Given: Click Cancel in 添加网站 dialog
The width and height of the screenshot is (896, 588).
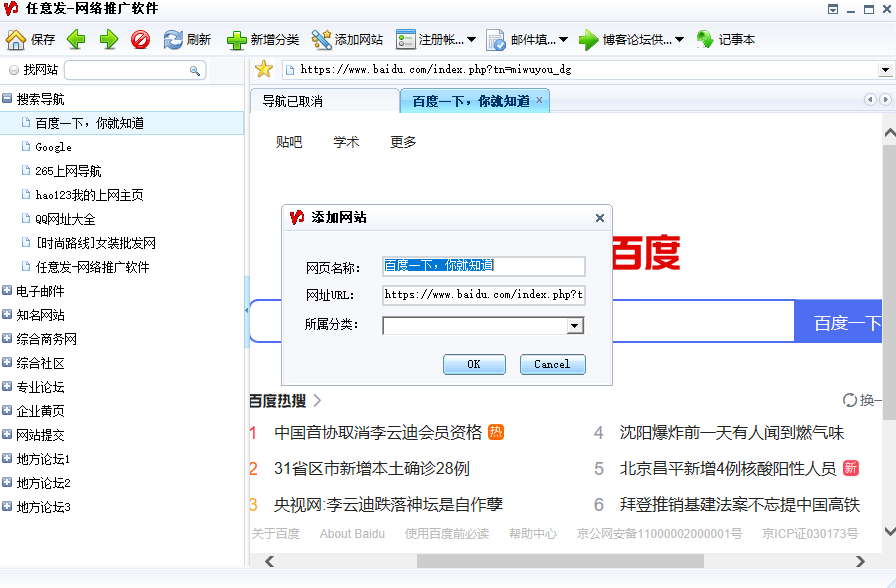Looking at the screenshot, I should [x=553, y=364].
